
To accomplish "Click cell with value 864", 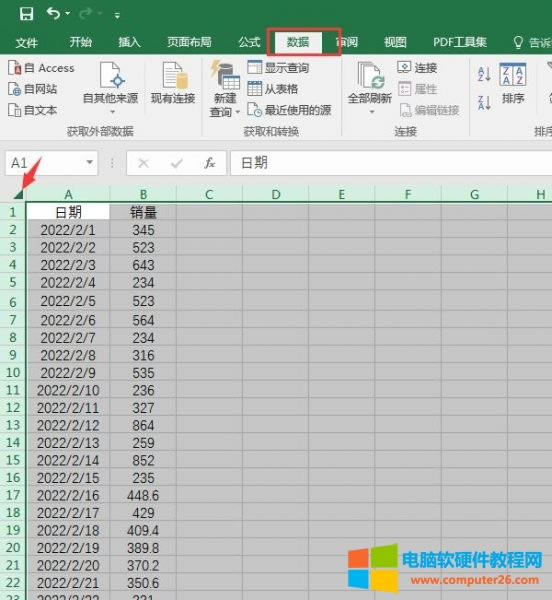I will pos(143,425).
